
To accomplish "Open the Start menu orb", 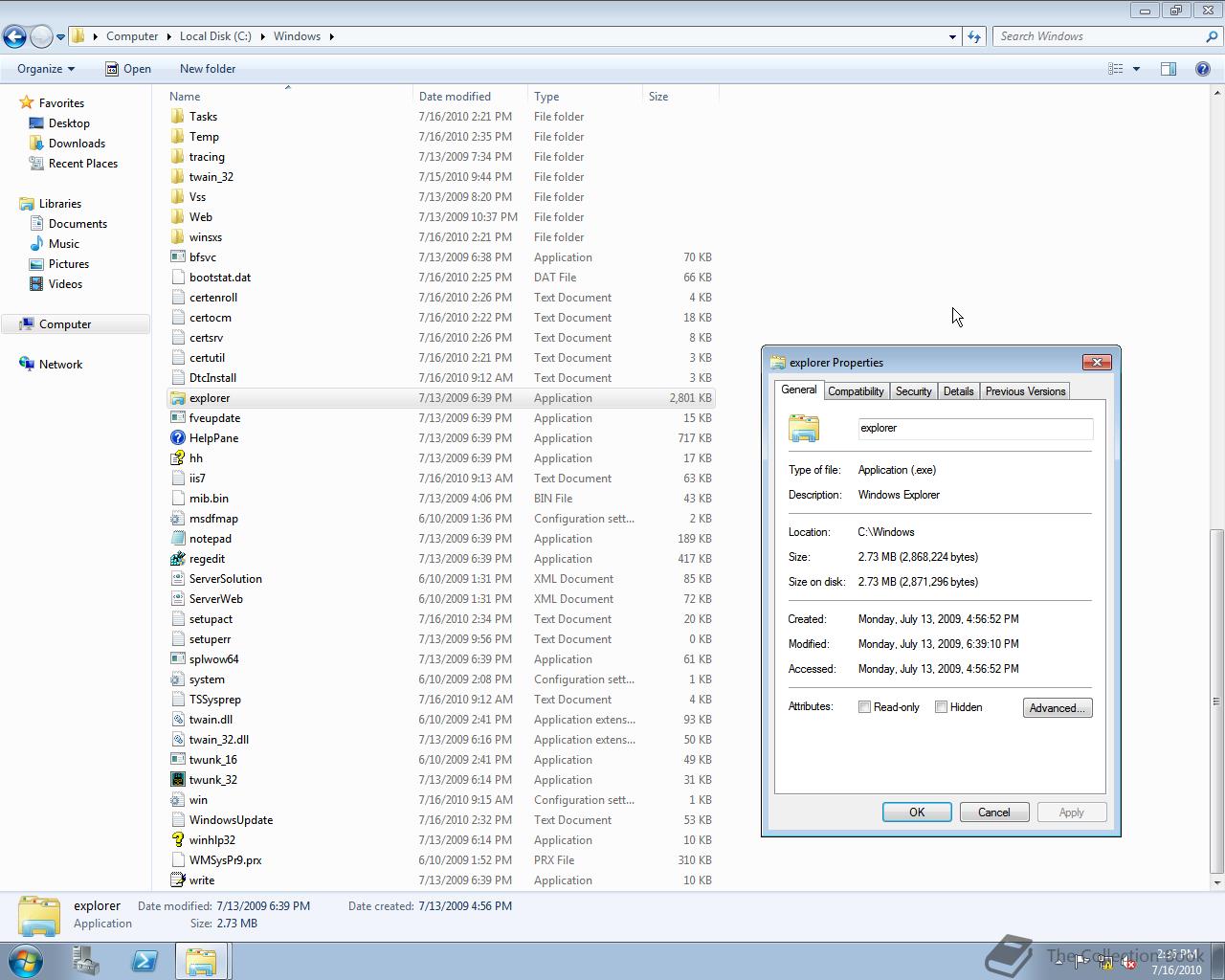I will click(26, 961).
